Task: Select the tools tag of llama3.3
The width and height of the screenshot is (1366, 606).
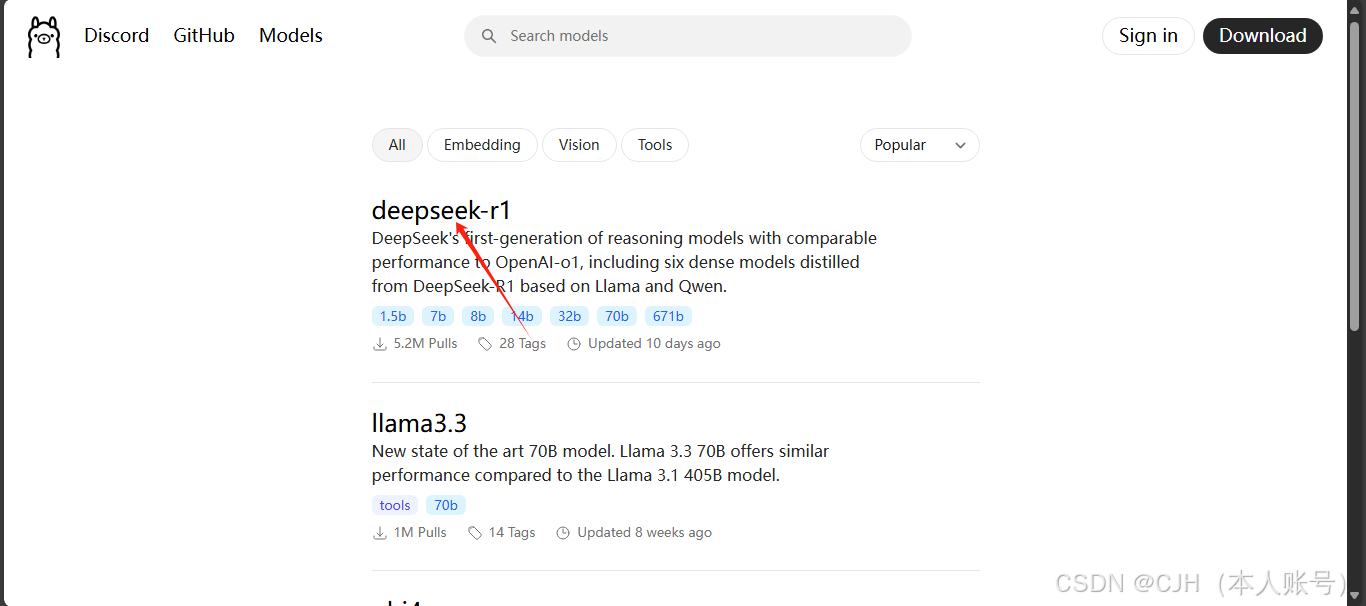Action: pyautogui.click(x=395, y=505)
